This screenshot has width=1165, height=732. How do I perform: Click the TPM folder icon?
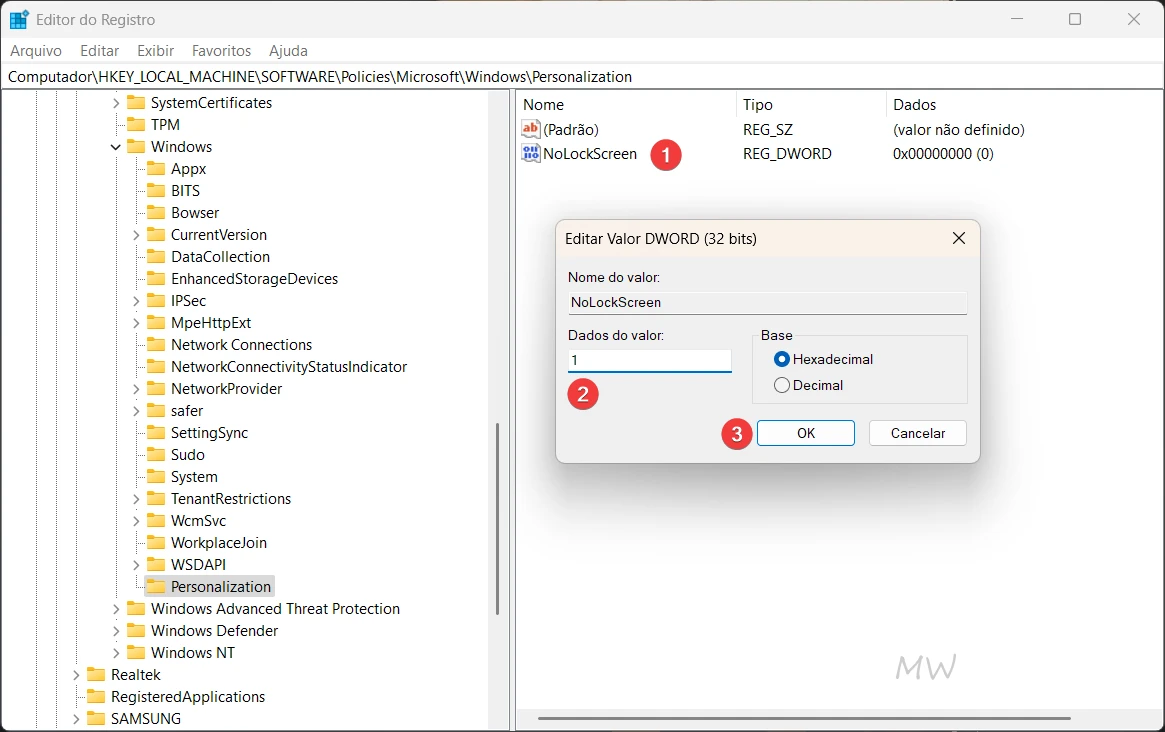[135, 124]
